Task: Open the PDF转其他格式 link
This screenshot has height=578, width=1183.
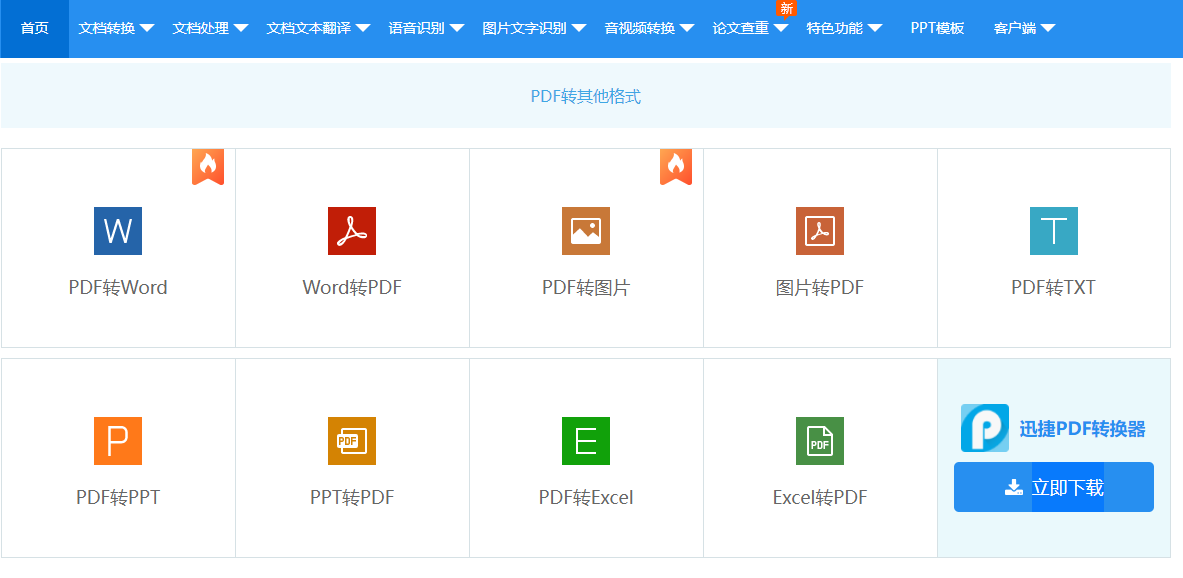Action: click(x=586, y=96)
